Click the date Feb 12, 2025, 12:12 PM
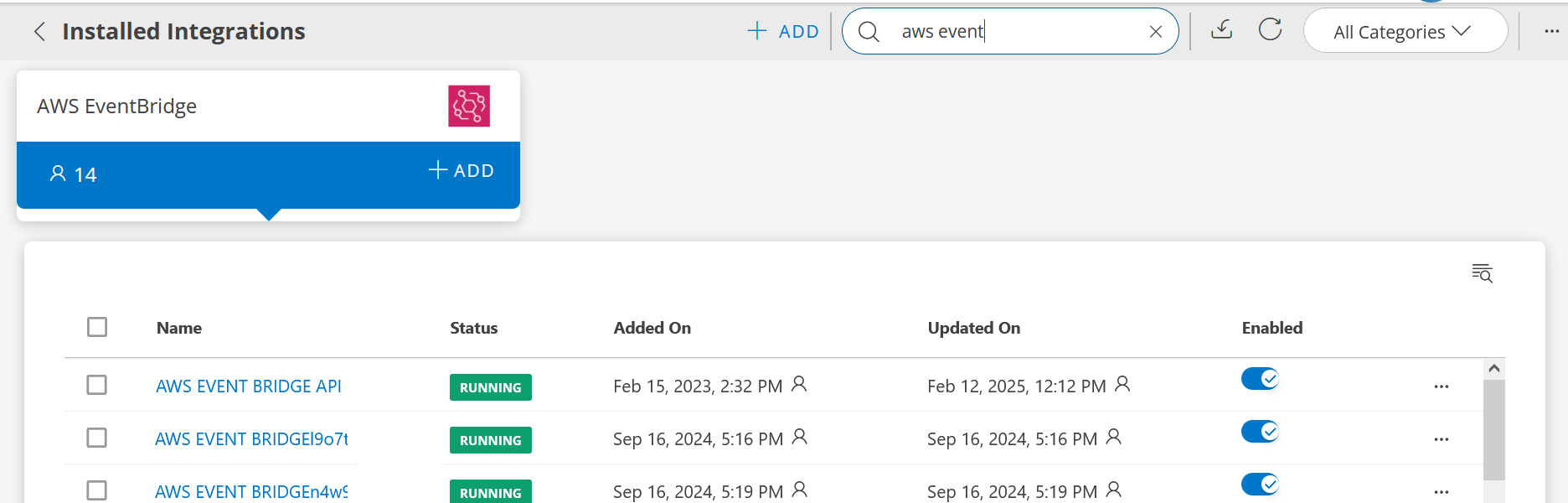 pyautogui.click(x=1017, y=386)
